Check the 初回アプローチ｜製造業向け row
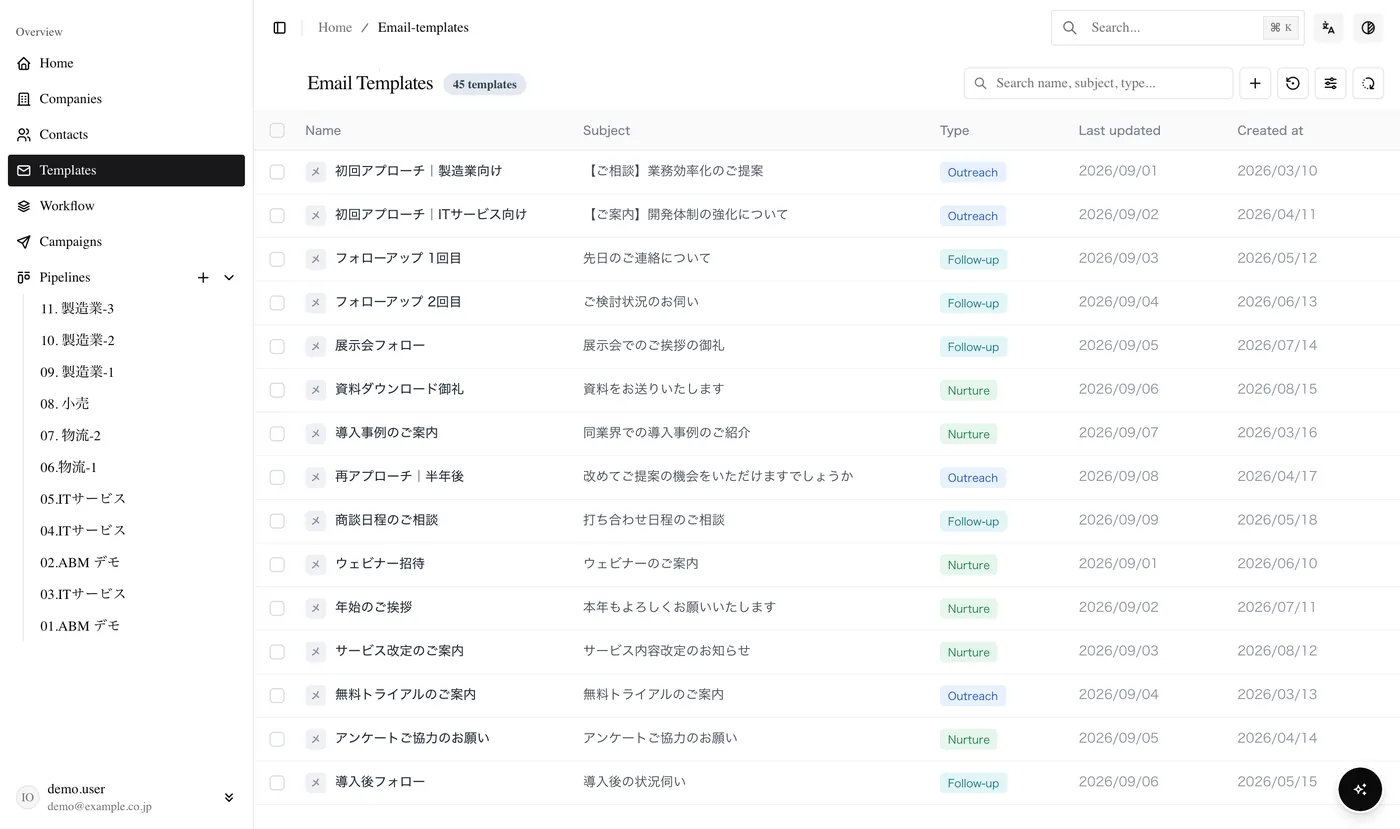Image resolution: width=1400 pixels, height=829 pixels. 277,172
